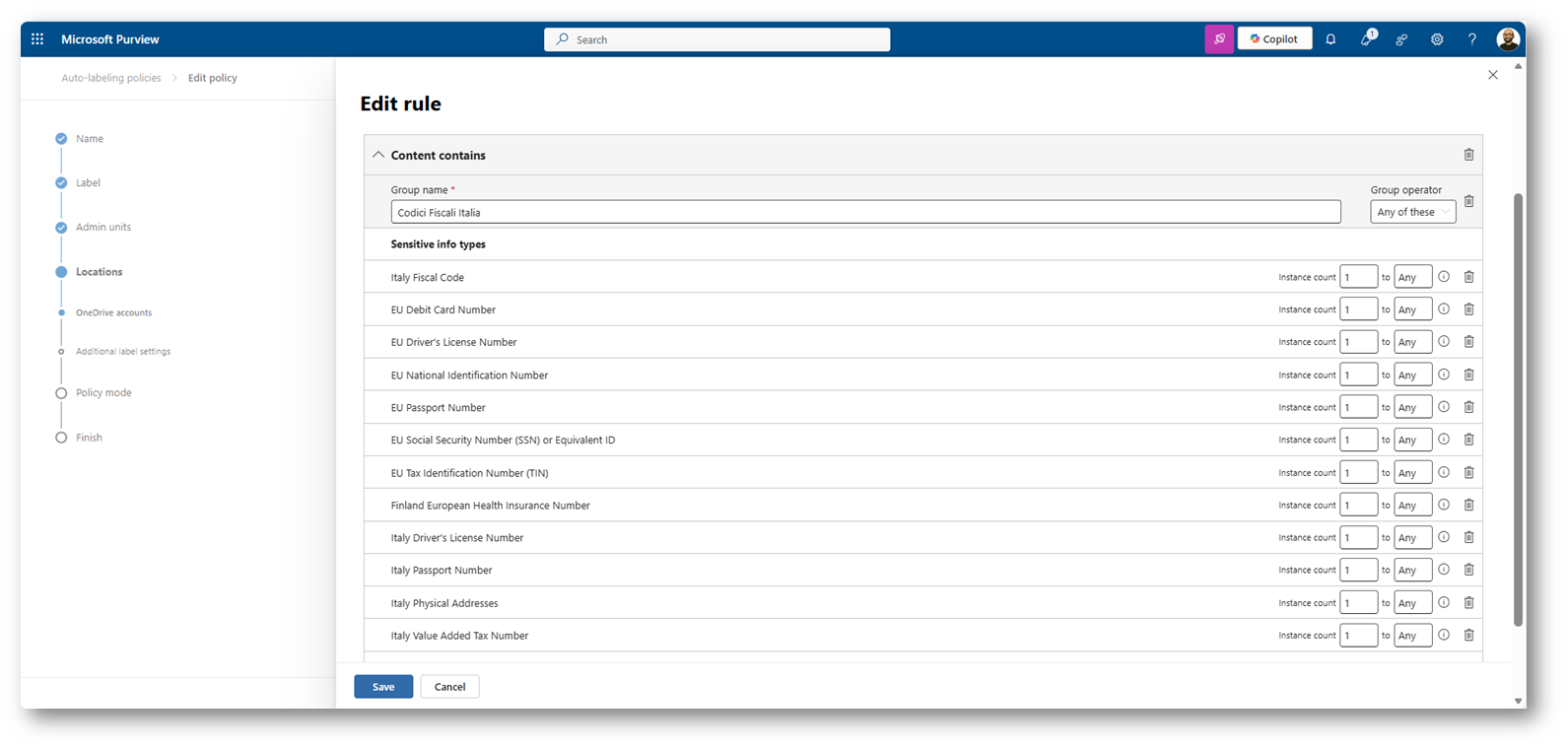Edit Italy Fiscal Code maximum instance count
This screenshot has width=1568, height=750.
click(1412, 277)
